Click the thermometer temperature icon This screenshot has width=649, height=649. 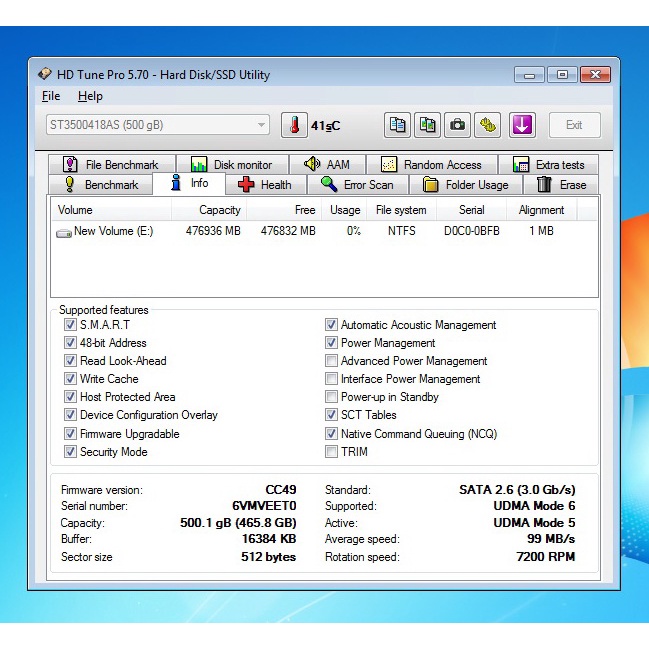pos(294,125)
